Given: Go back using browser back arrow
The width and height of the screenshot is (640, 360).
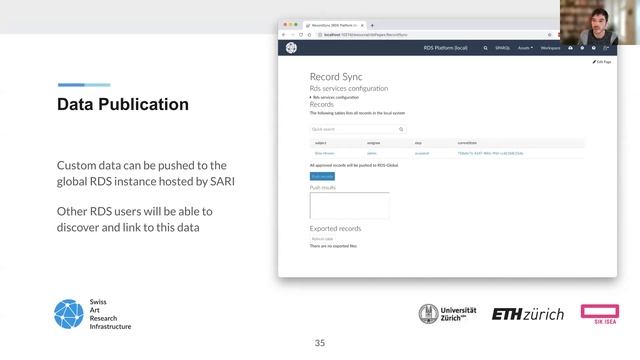Looking at the screenshot, I should tap(284, 35).
